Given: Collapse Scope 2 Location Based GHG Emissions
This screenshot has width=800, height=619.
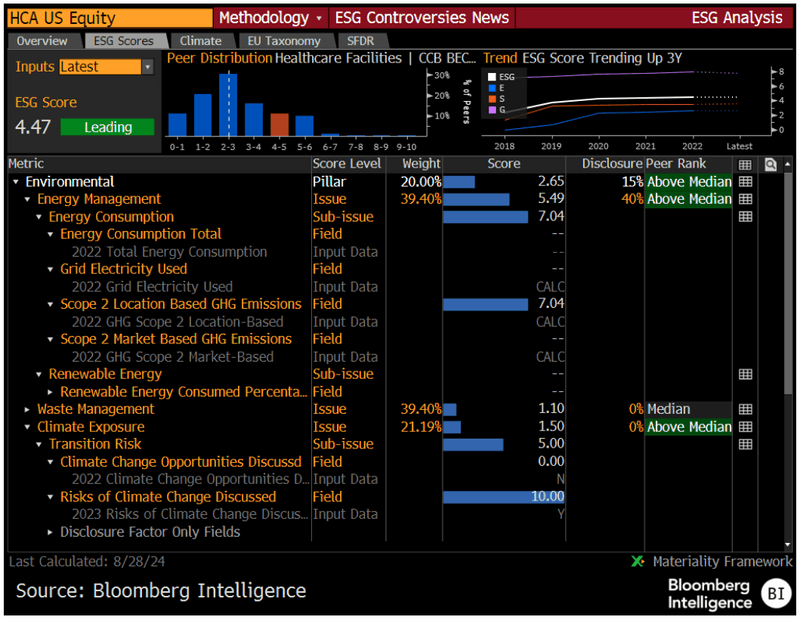Looking at the screenshot, I should point(51,304).
